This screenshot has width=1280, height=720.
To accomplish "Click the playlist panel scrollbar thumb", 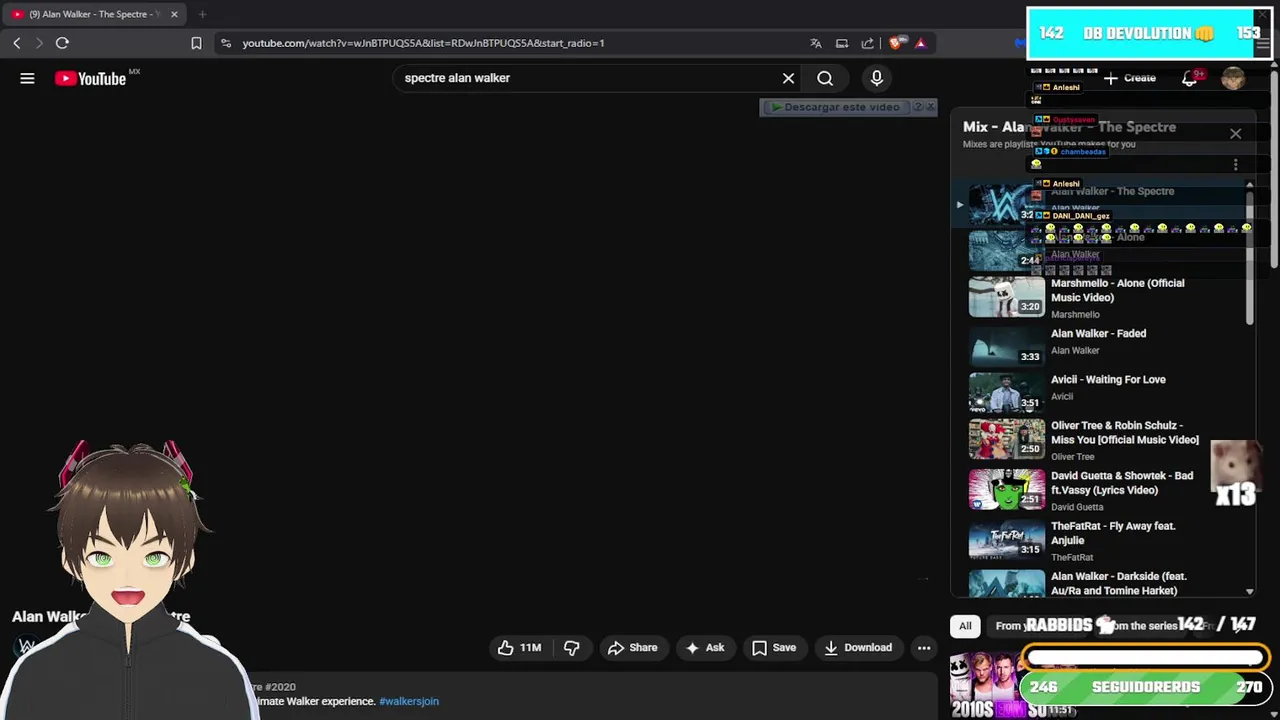I will (1249, 258).
